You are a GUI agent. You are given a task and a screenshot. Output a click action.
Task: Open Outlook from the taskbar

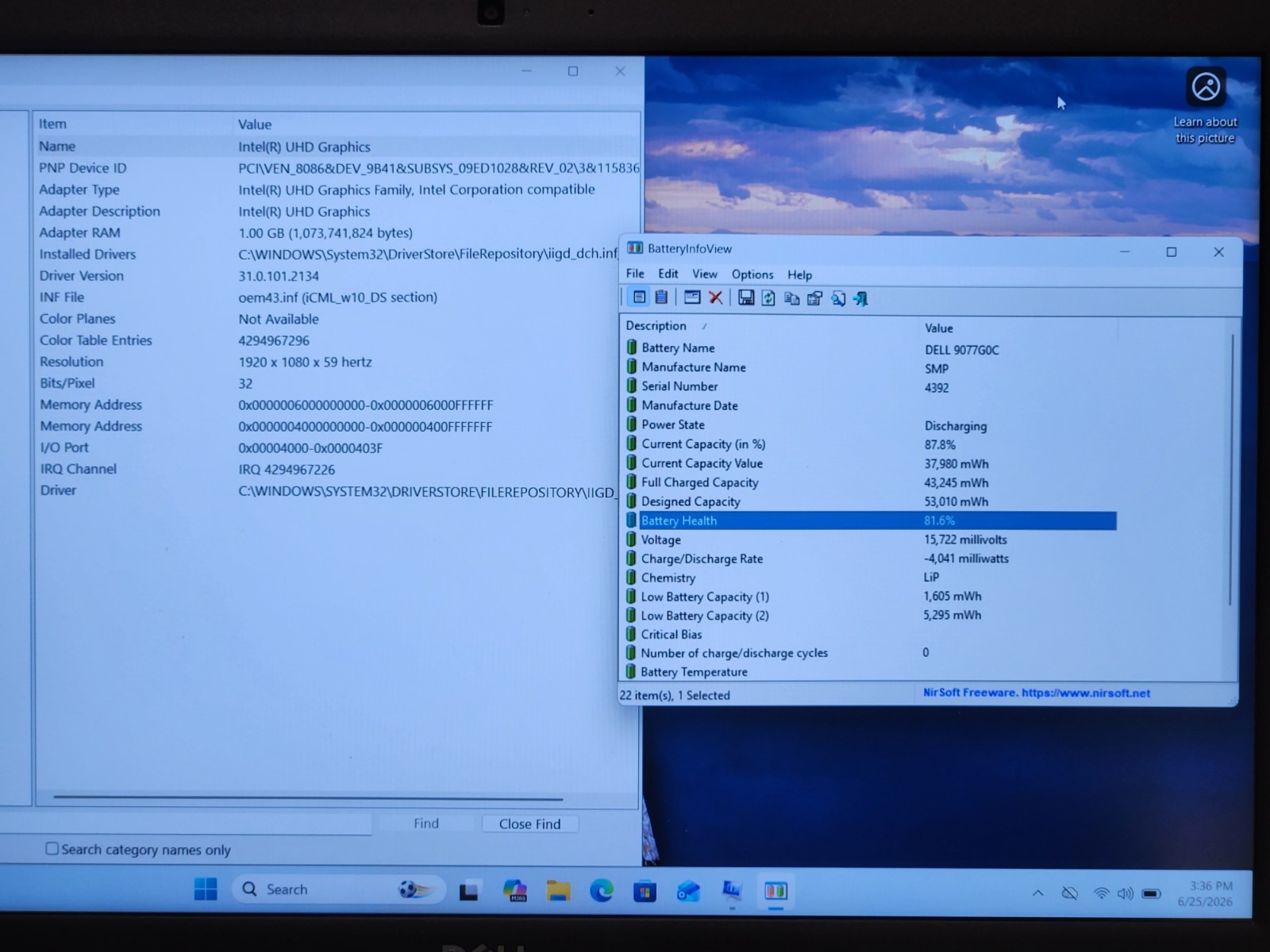tap(688, 892)
